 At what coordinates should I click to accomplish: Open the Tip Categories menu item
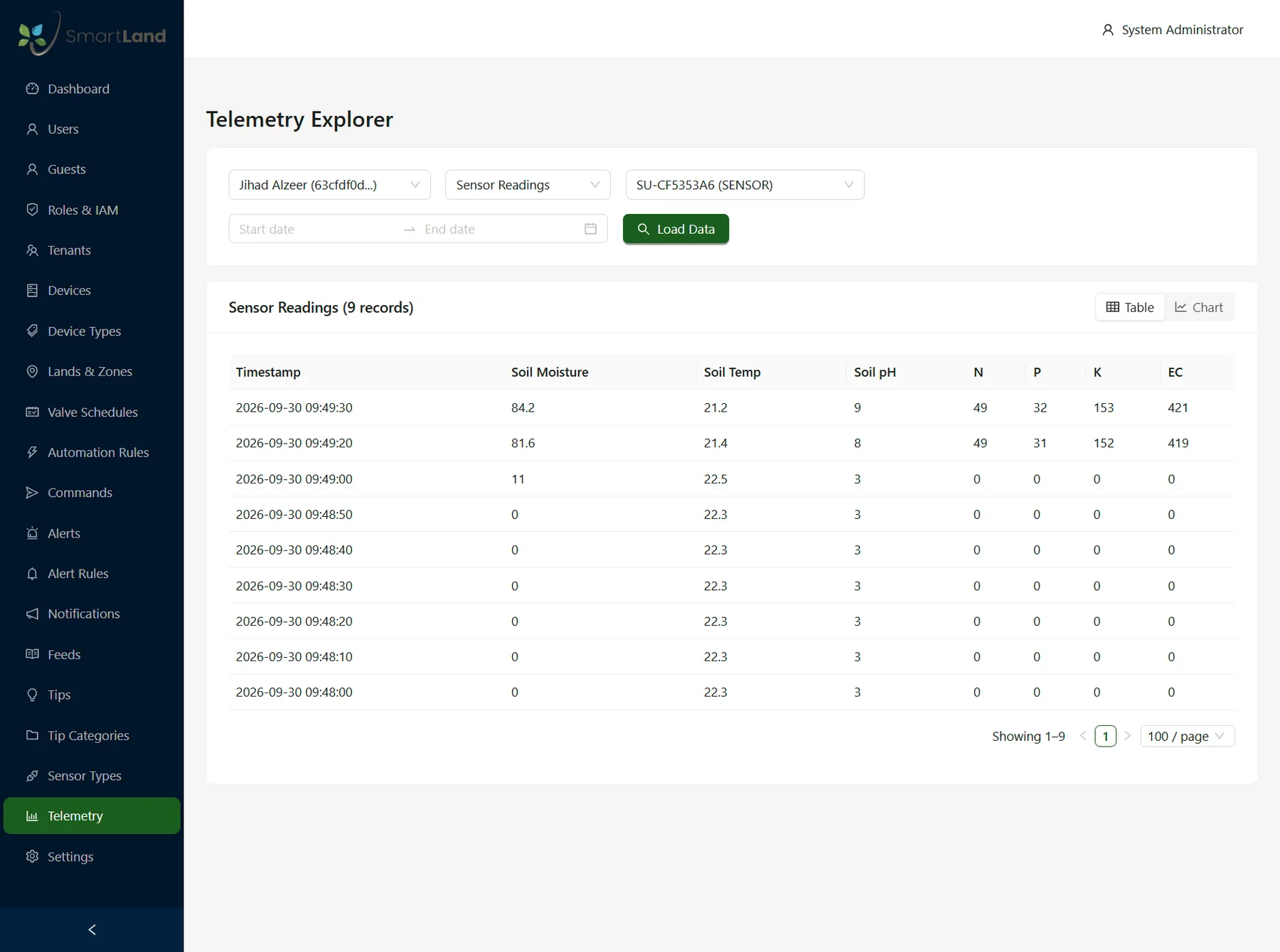pyautogui.click(x=92, y=735)
